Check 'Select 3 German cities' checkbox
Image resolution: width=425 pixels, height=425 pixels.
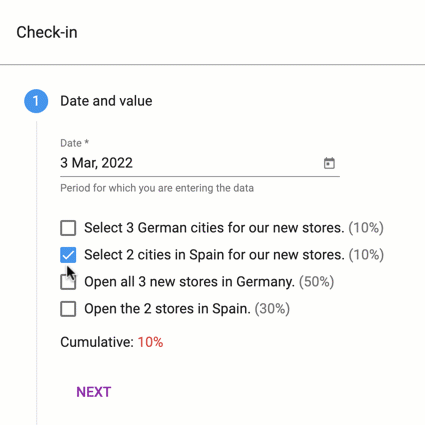pos(68,228)
